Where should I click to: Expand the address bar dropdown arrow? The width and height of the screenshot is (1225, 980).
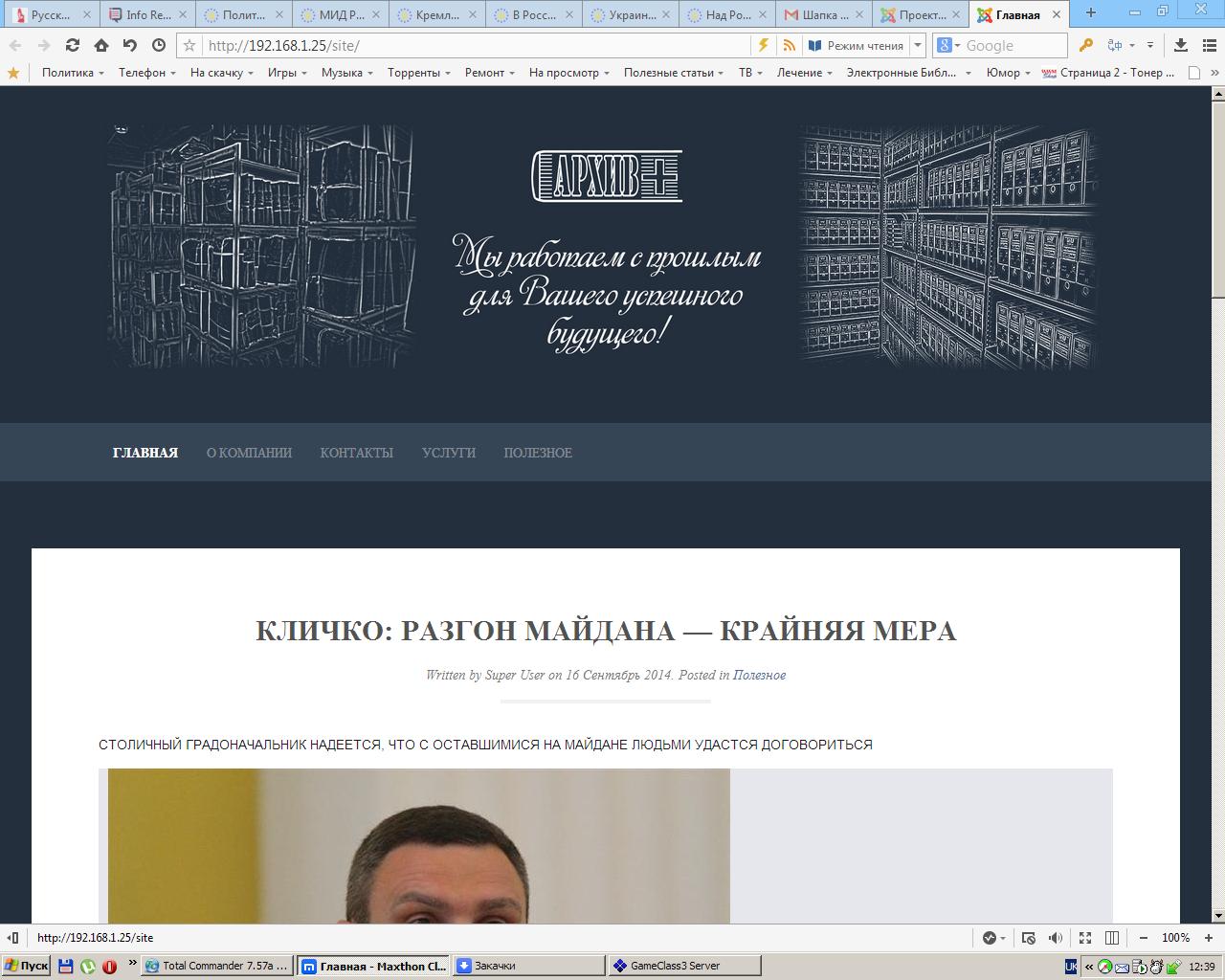pos(918,45)
